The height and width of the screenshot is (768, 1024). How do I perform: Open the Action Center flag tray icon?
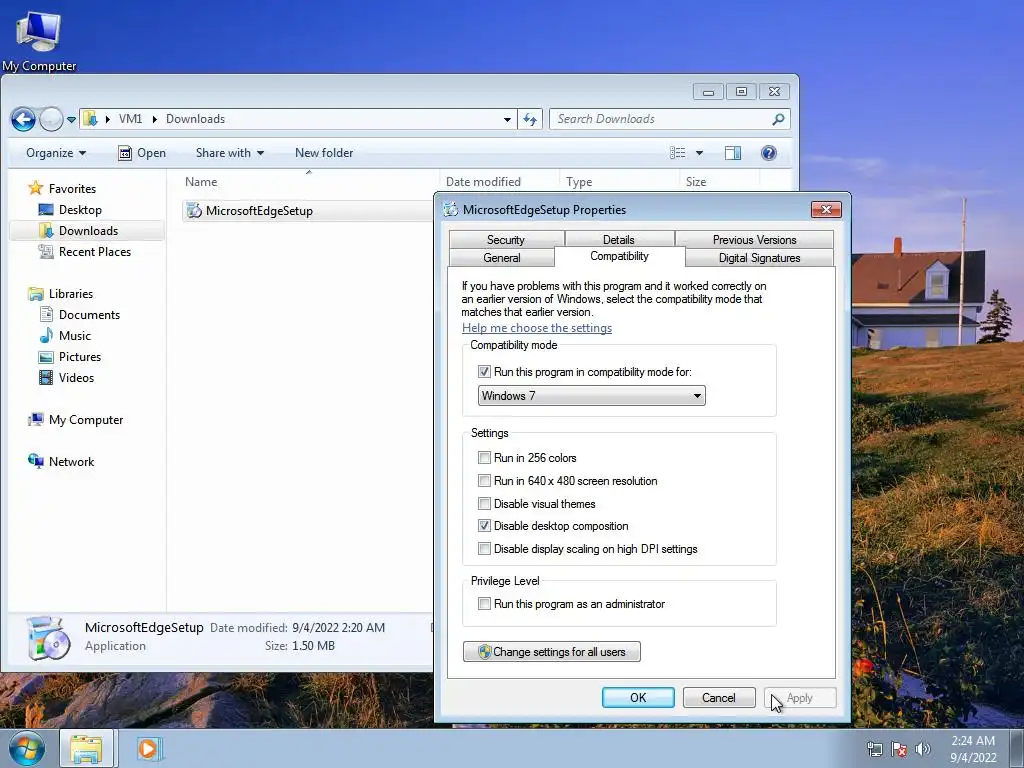899,749
